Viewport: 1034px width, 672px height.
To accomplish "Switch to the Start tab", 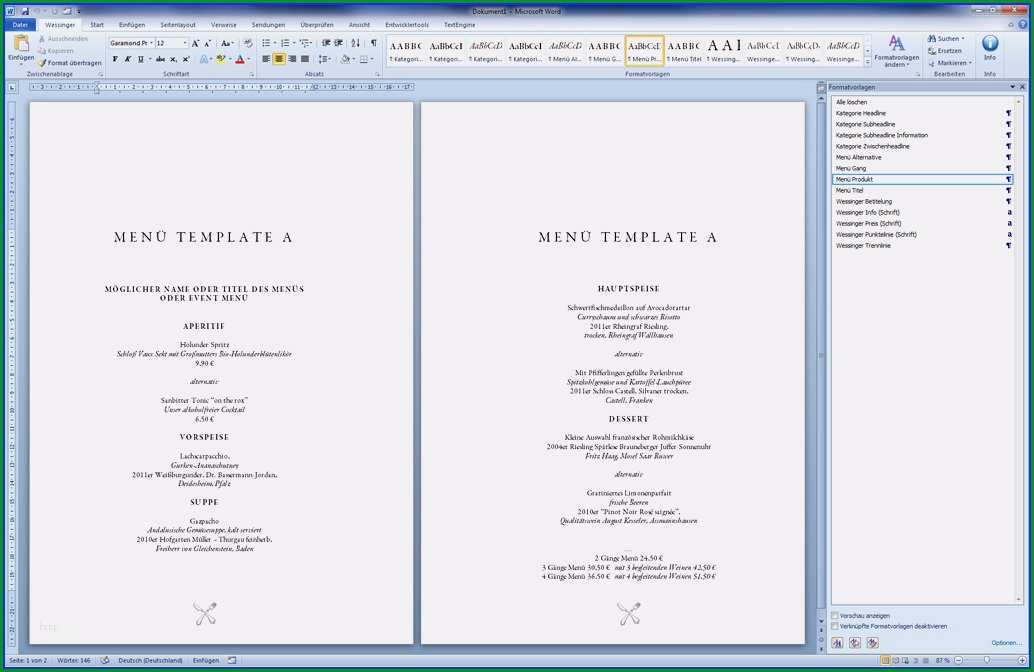I will coord(97,25).
